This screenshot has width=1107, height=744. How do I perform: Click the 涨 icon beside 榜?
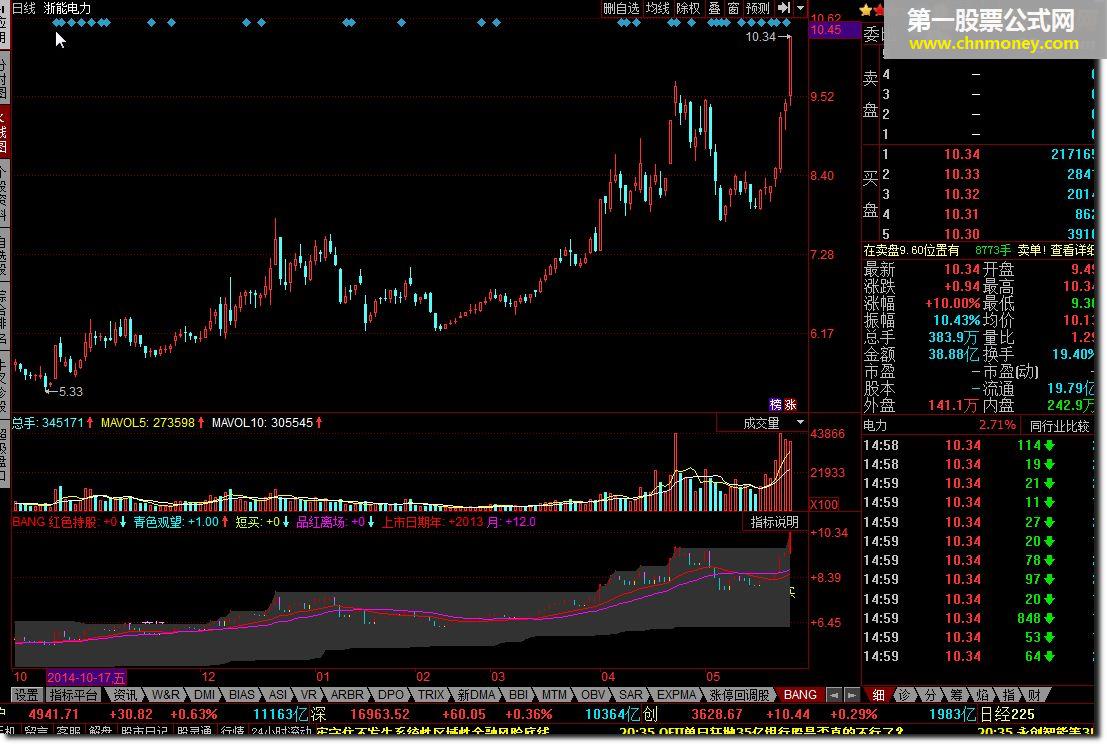(x=790, y=404)
